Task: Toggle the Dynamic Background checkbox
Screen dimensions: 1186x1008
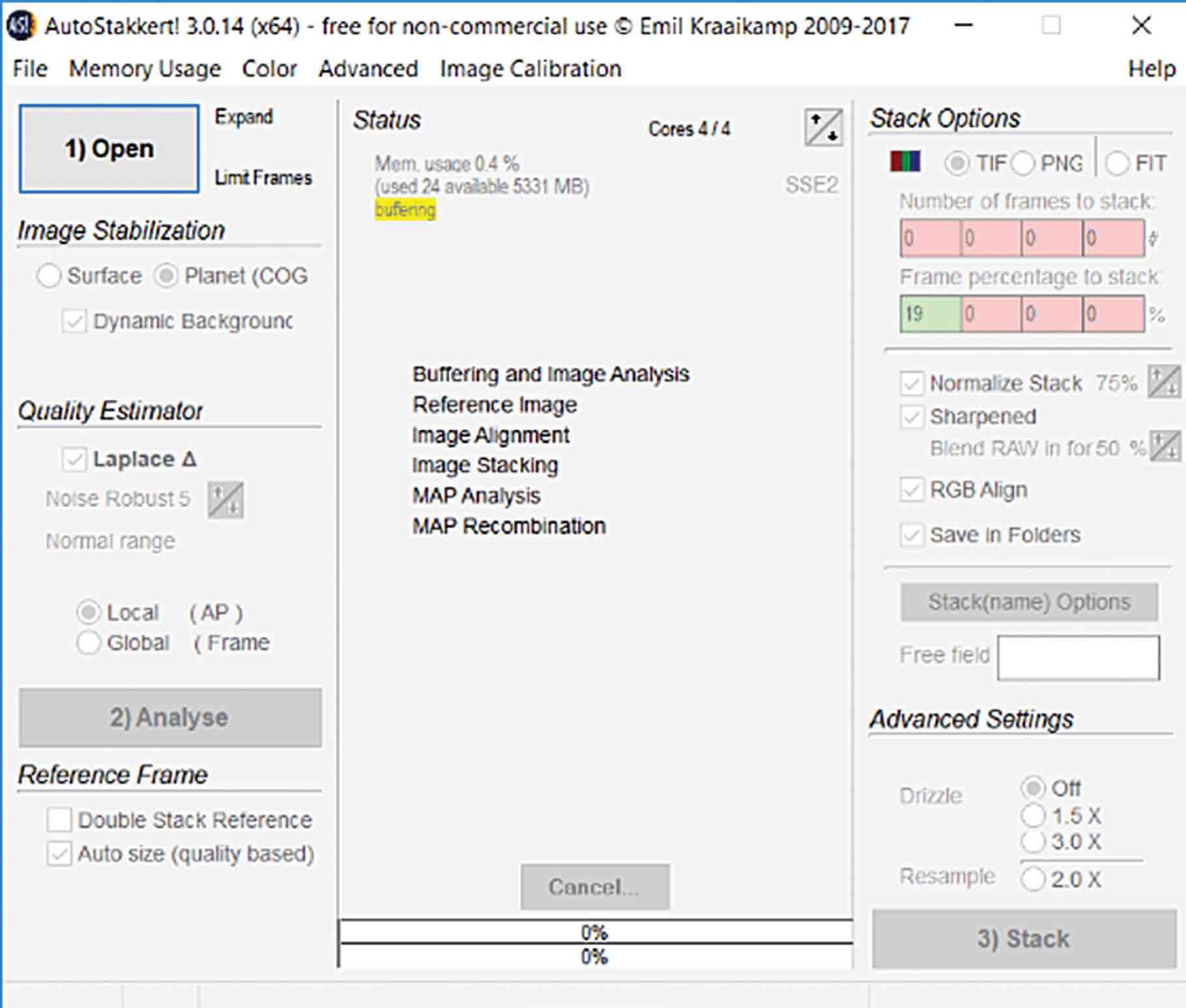Action: tap(74, 321)
